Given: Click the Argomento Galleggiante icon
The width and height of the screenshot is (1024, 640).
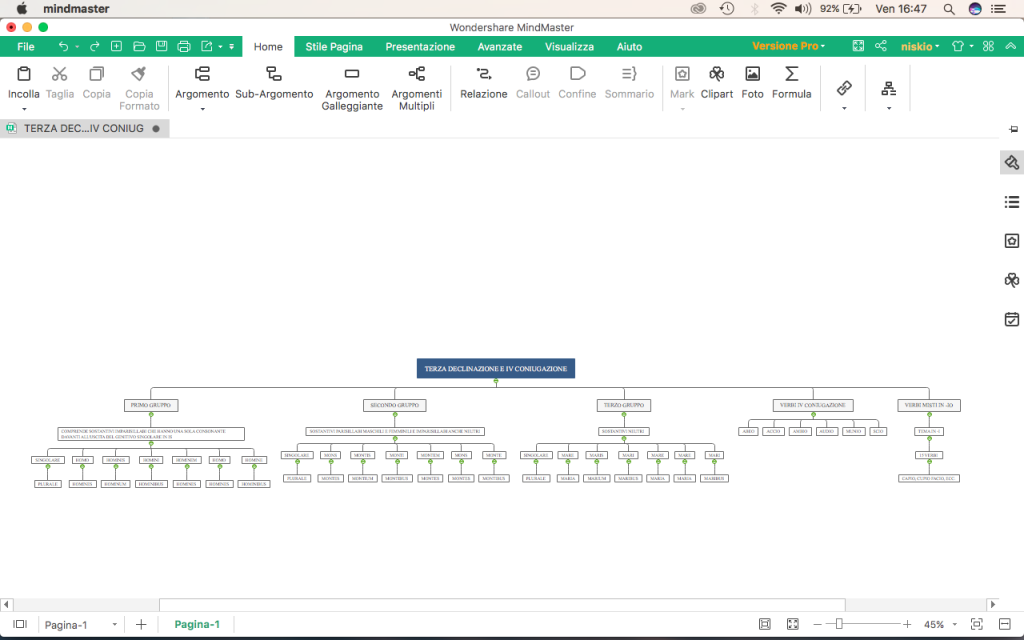Looking at the screenshot, I should [352, 83].
